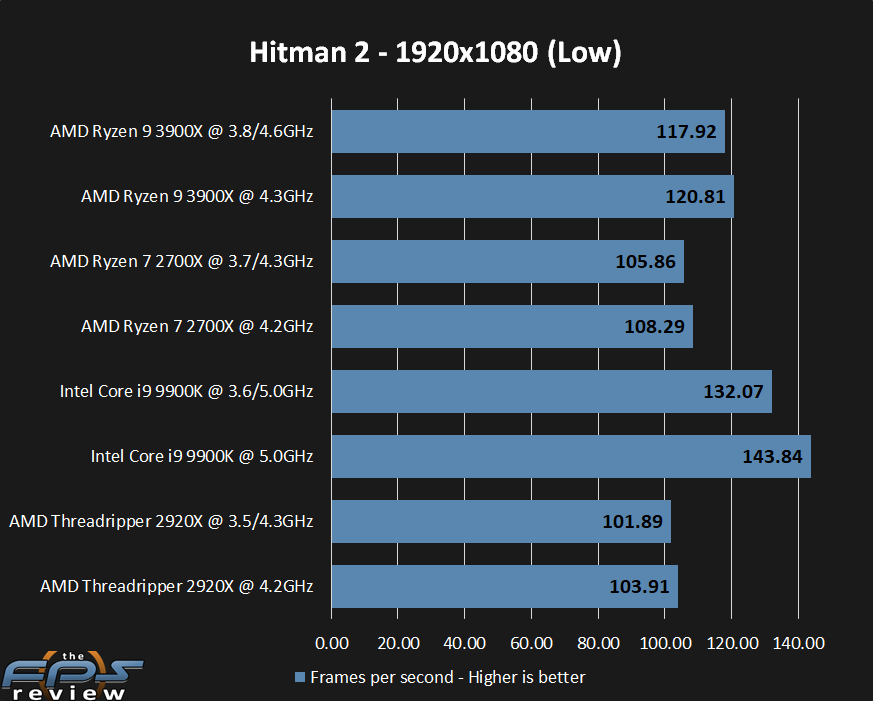Click the blue legend color swatch
873x701 pixels.
click(300, 678)
